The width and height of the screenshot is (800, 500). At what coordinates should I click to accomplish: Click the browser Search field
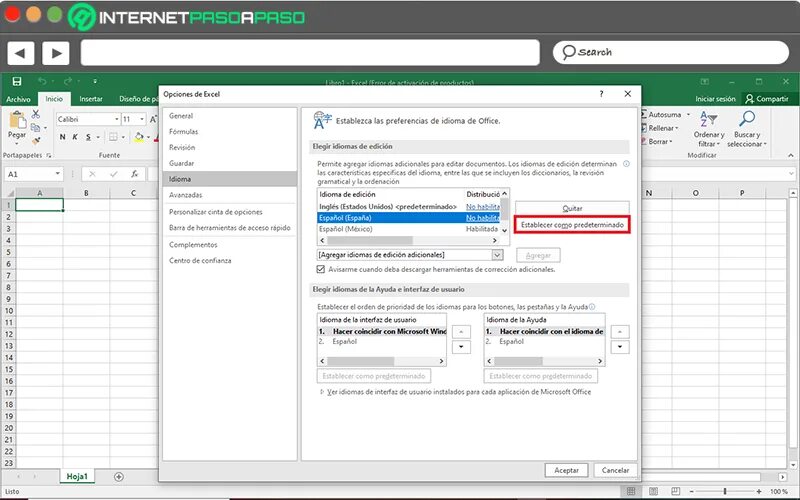670,52
